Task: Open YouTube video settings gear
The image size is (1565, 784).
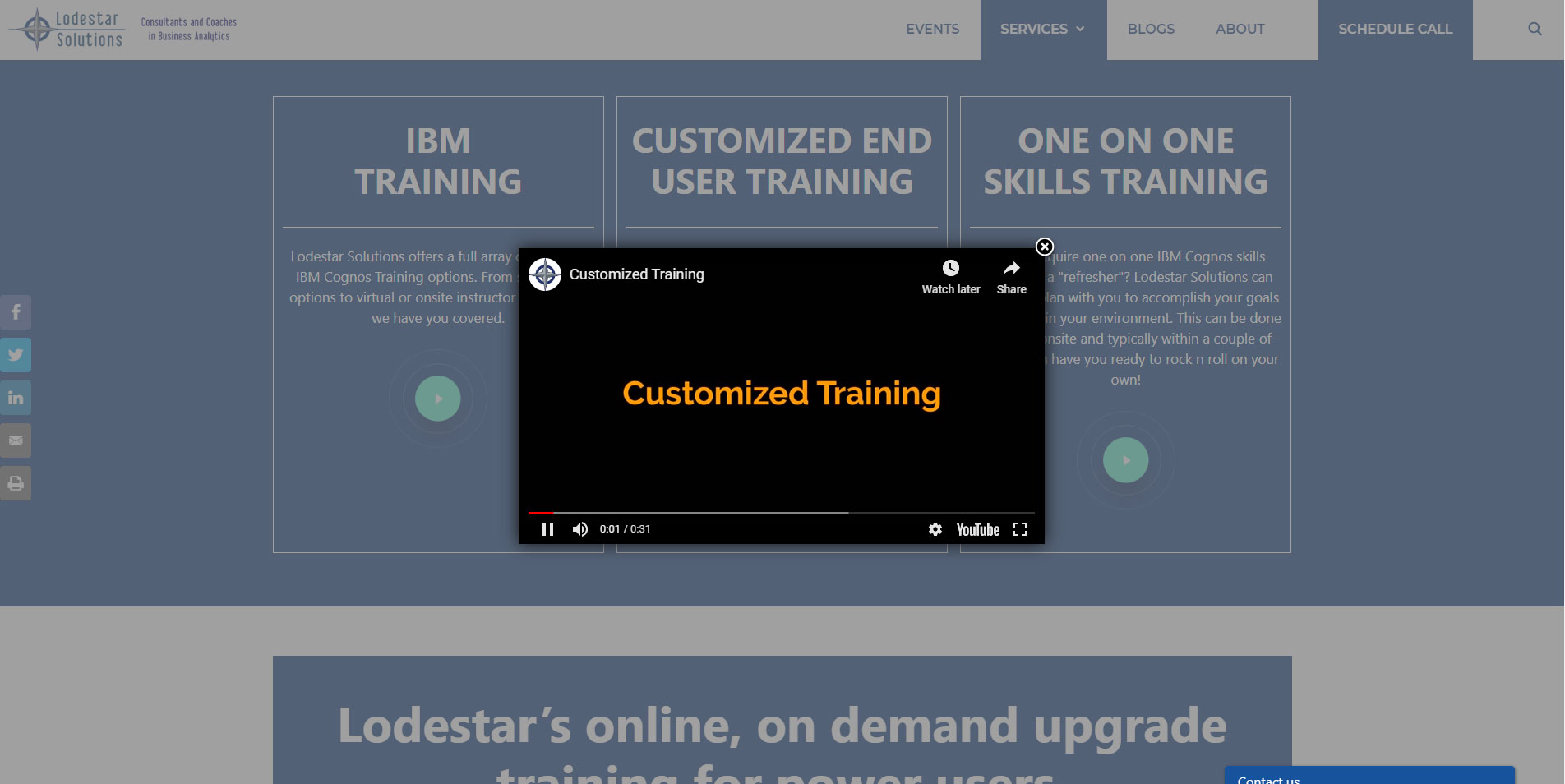Action: point(935,529)
